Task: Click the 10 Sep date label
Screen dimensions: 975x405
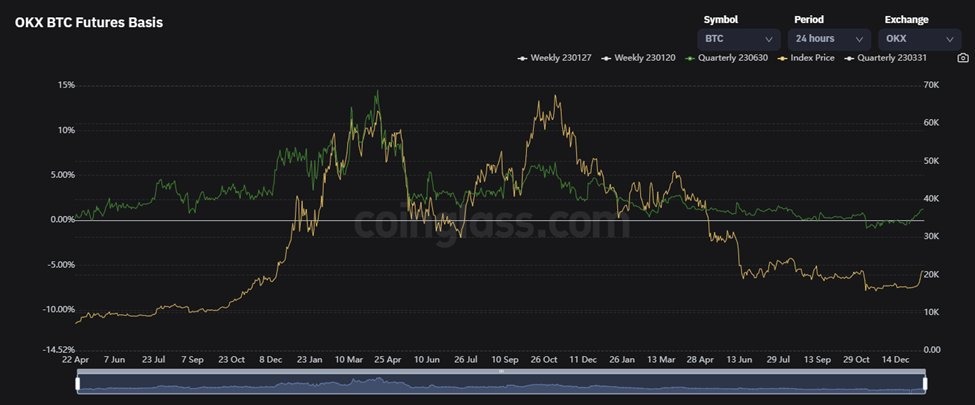Action: pos(504,360)
